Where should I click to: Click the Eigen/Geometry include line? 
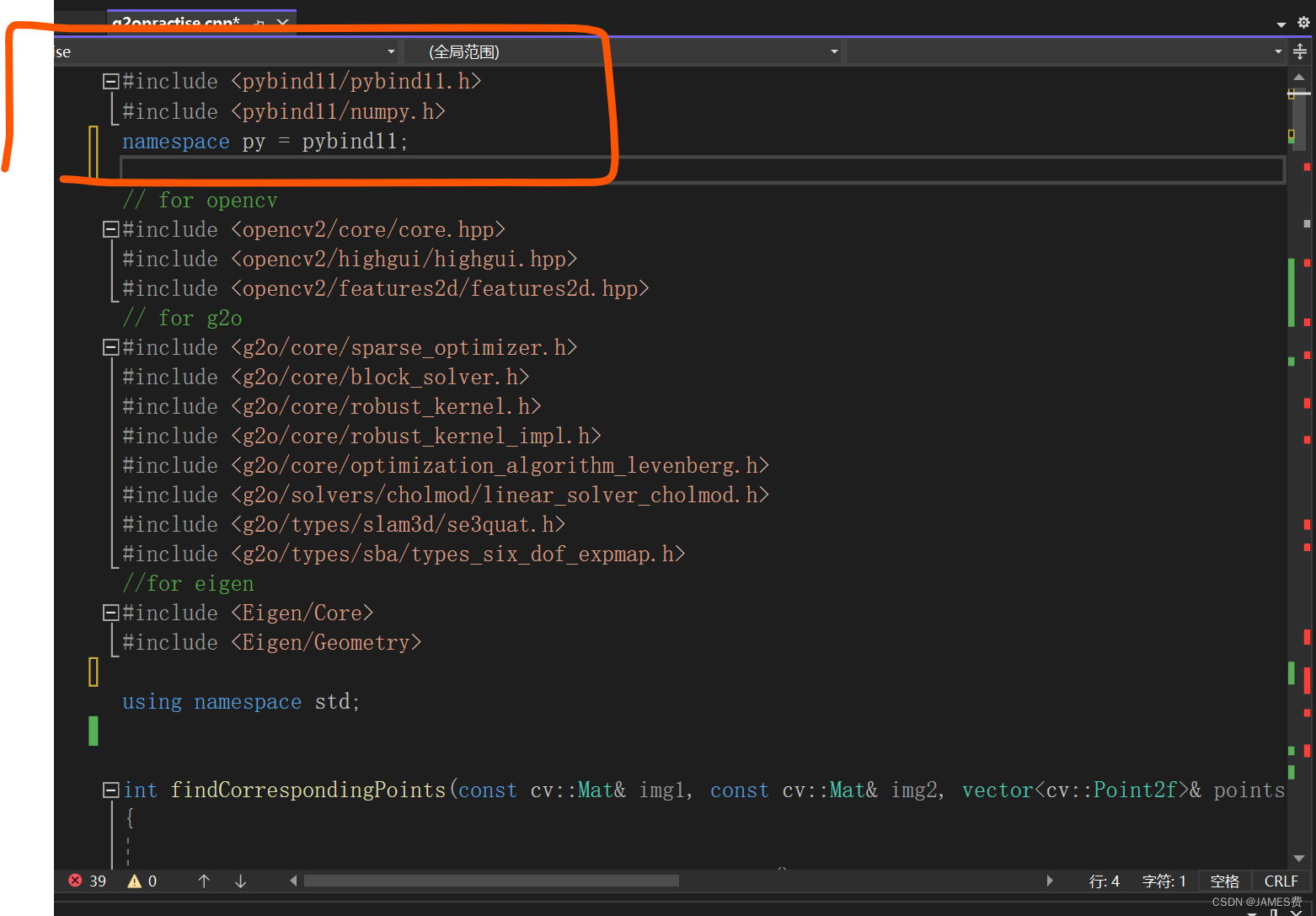[271, 642]
